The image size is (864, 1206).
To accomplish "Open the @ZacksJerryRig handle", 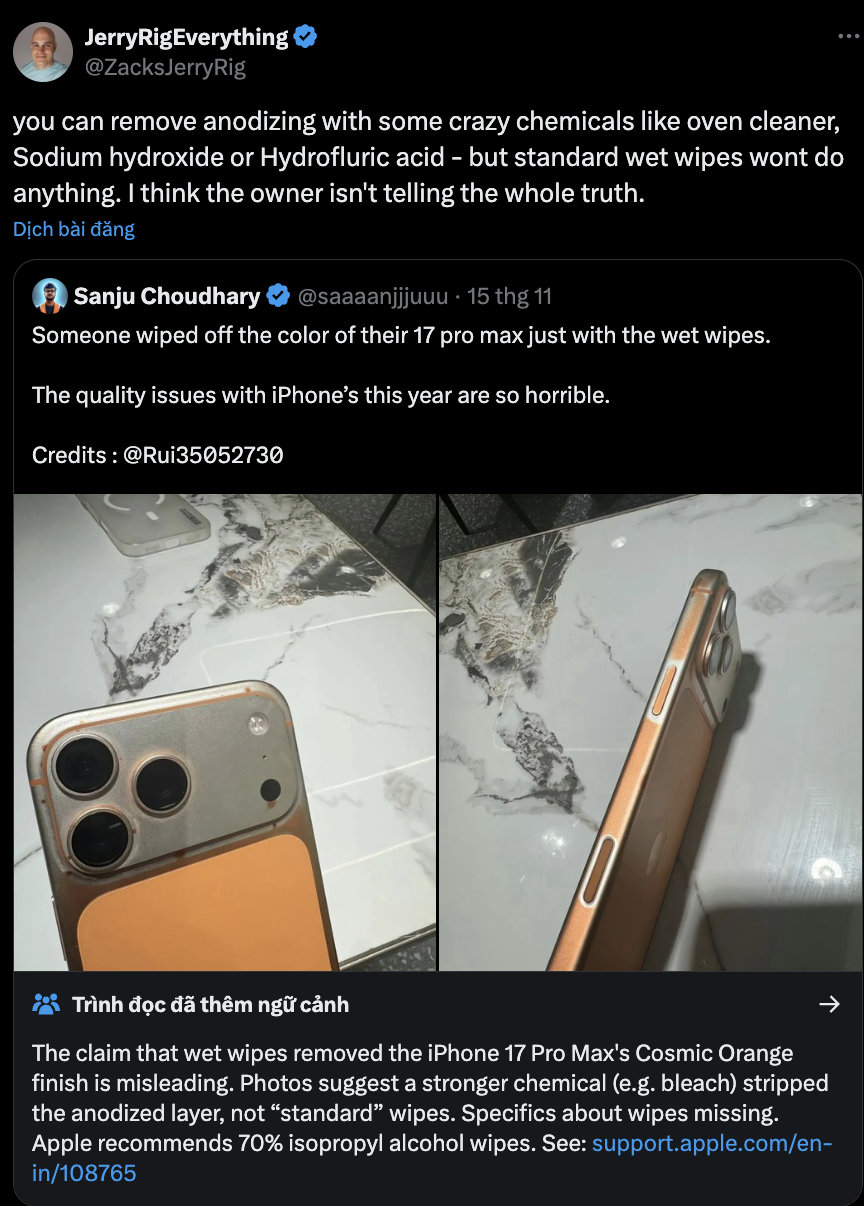I will coord(165,68).
